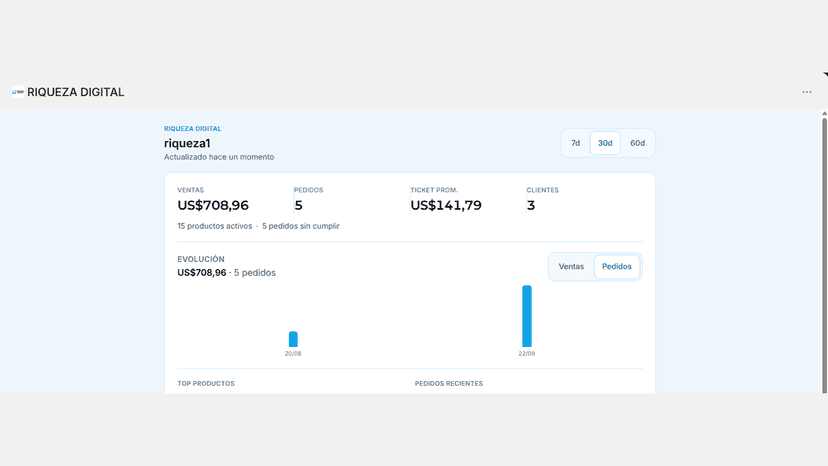Click the 22/08 date axis label

pos(526,353)
